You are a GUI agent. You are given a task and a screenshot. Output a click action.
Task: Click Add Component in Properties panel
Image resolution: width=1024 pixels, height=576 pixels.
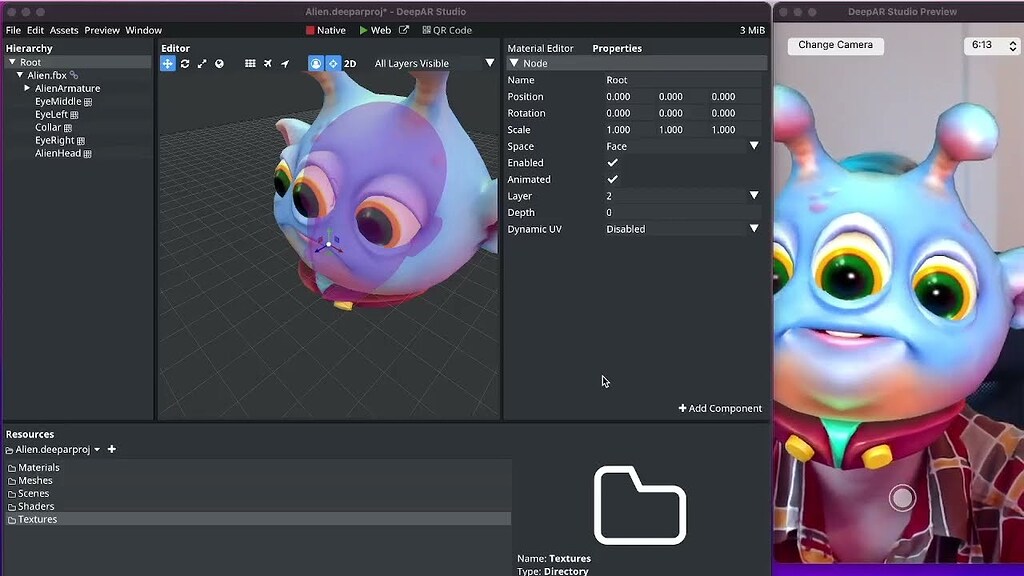click(x=719, y=408)
